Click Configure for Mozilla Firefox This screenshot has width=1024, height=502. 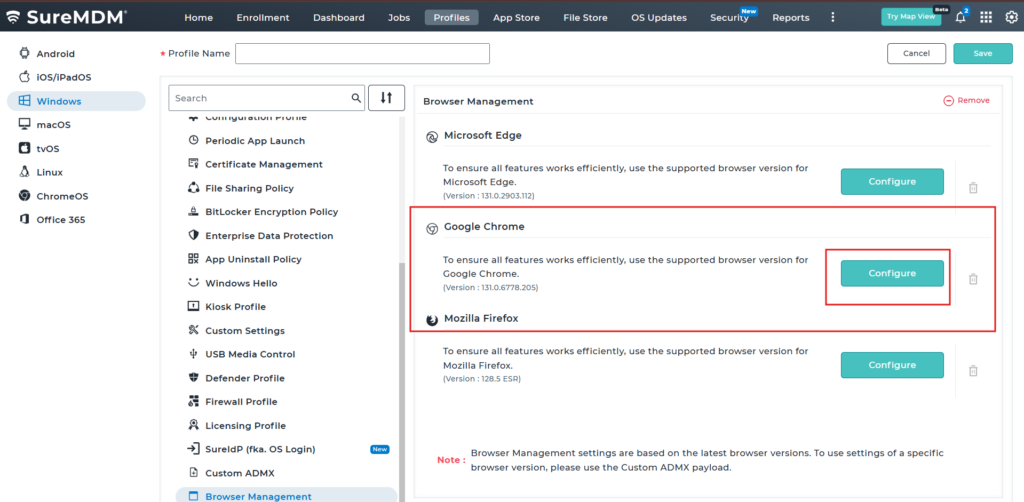(892, 365)
